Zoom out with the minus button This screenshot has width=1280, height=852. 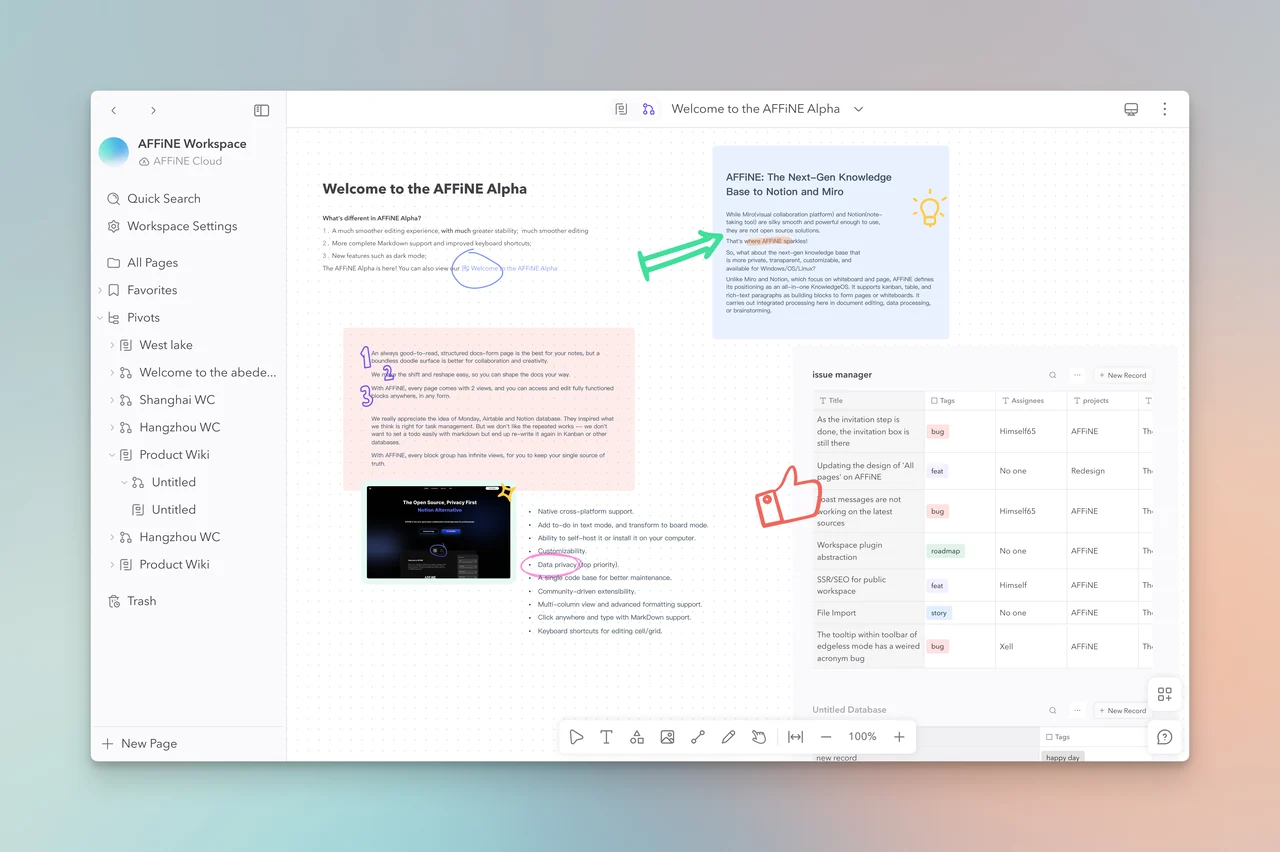pyautogui.click(x=826, y=737)
